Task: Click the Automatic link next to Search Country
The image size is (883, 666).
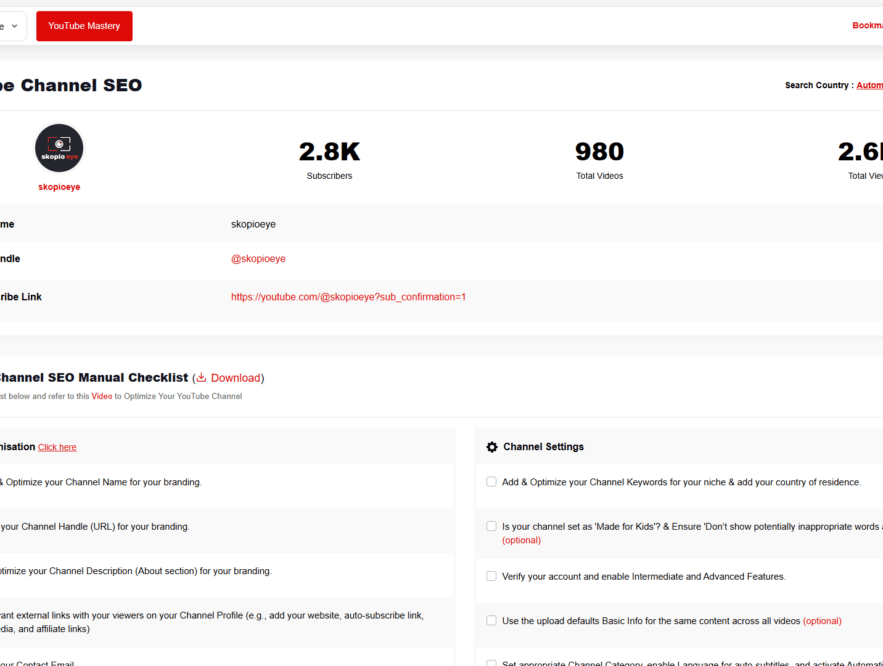Action: pyautogui.click(x=868, y=85)
